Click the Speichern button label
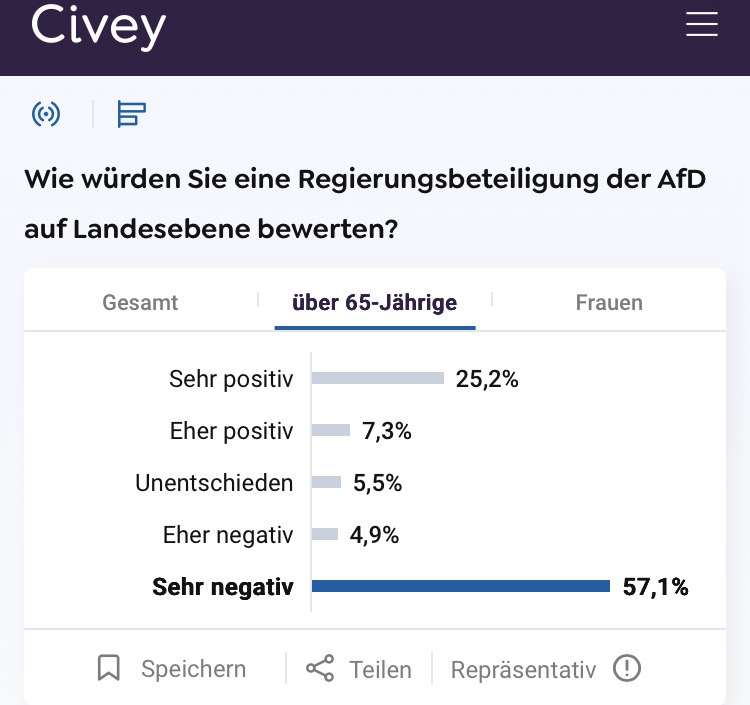Image resolution: width=750 pixels, height=705 pixels. click(193, 669)
